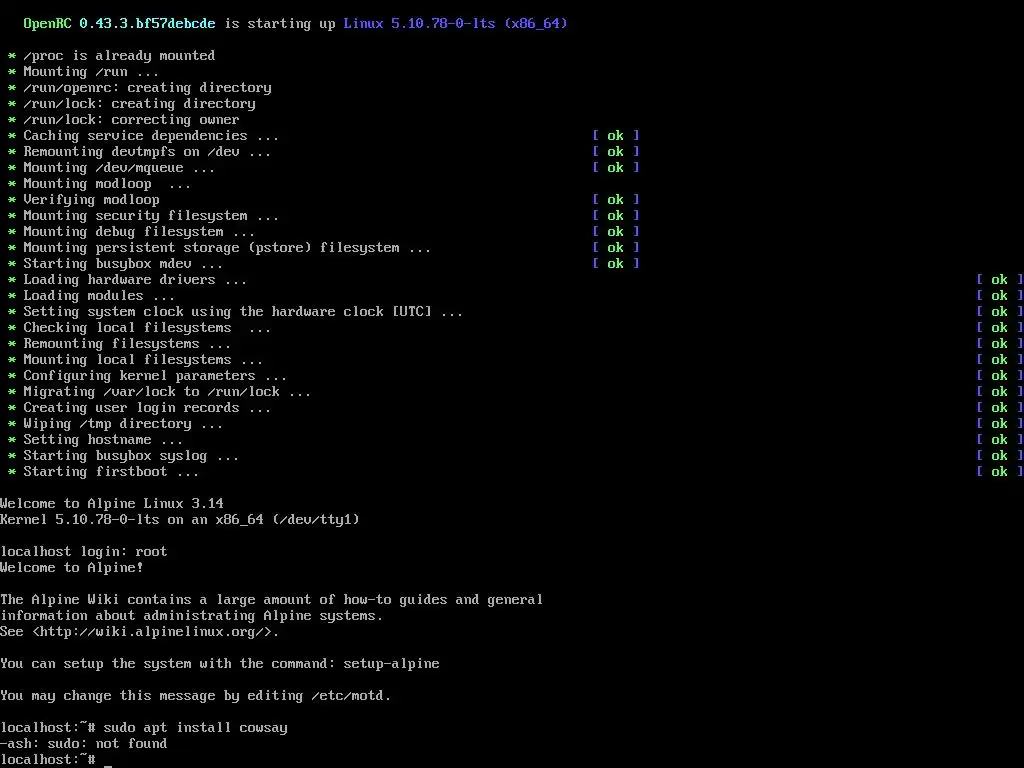Click the "localhost login: root" line
The image size is (1024, 768).
[x=84, y=552]
